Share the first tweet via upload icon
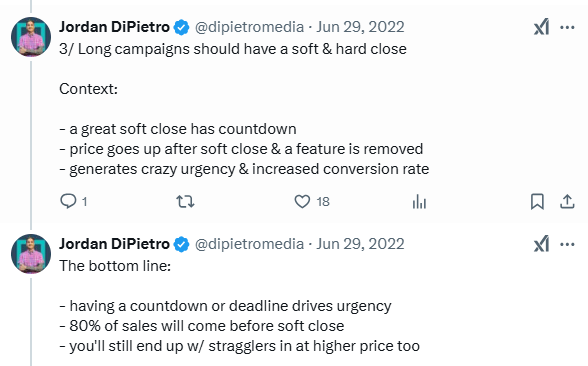 coord(567,201)
